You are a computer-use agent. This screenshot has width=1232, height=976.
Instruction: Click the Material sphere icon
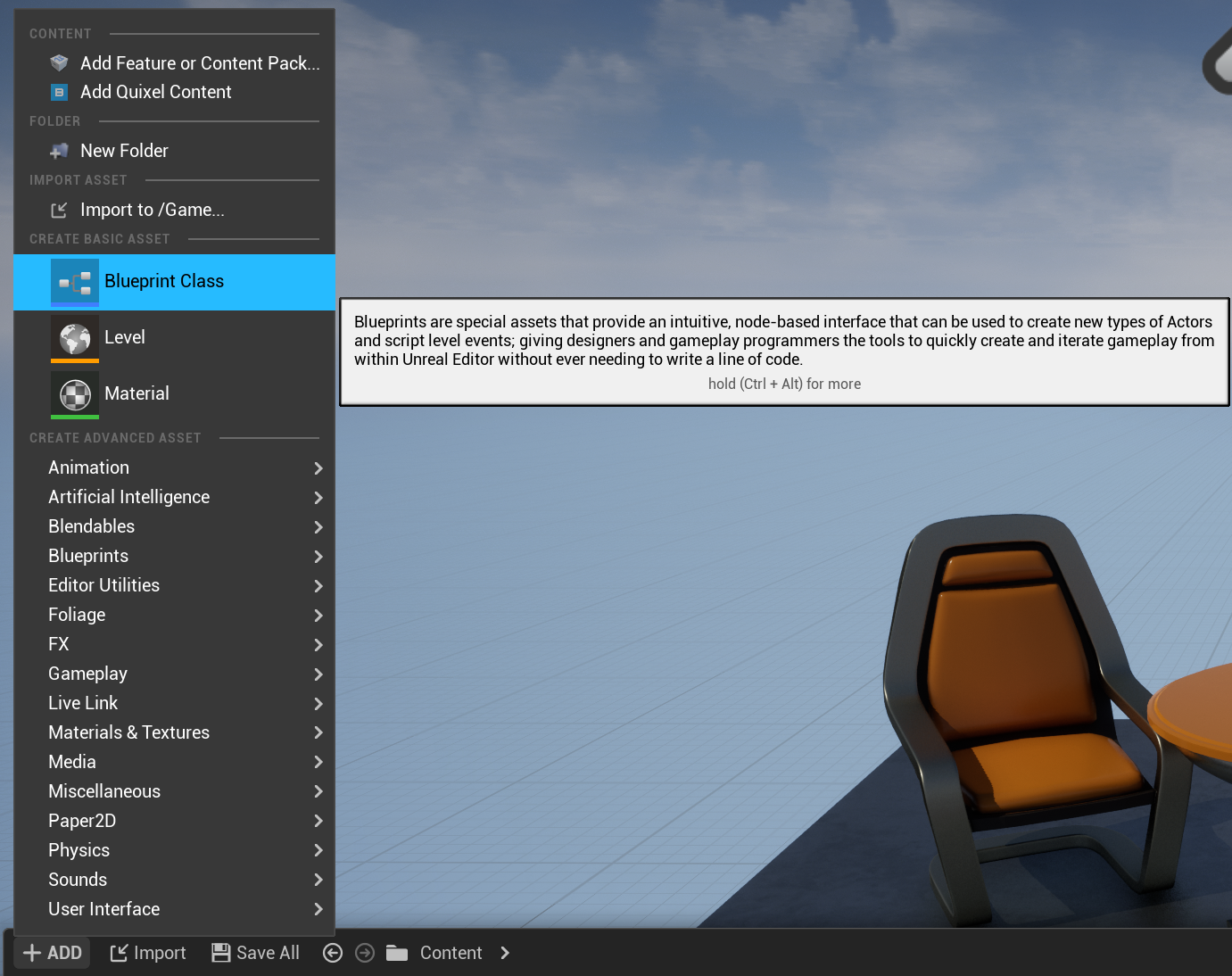pos(75,395)
